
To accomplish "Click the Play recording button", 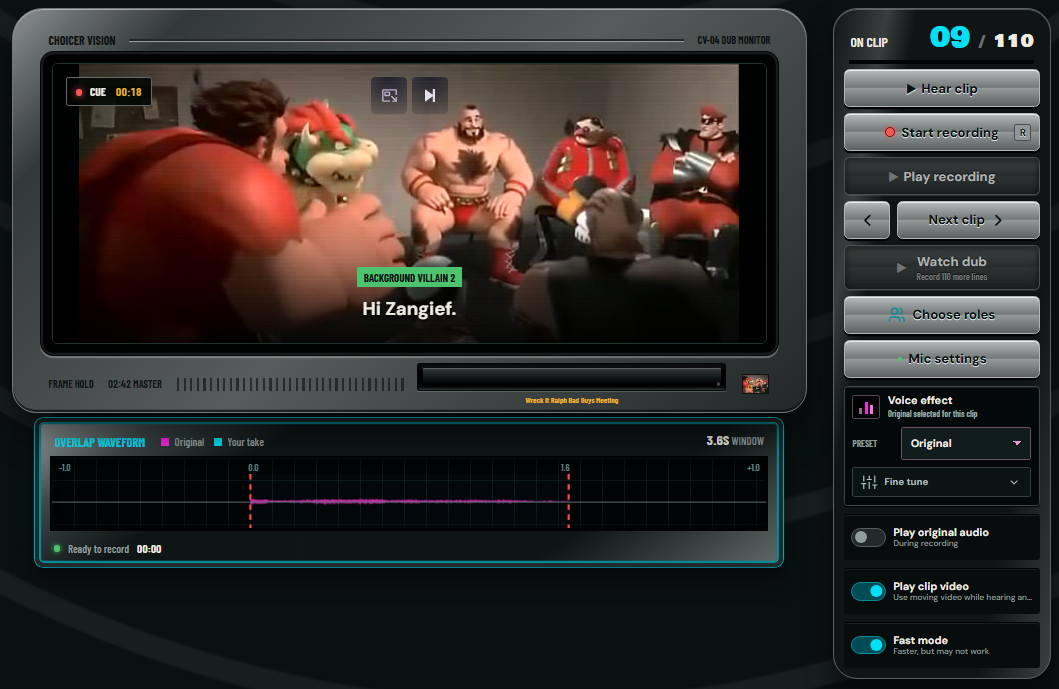I will click(x=941, y=176).
